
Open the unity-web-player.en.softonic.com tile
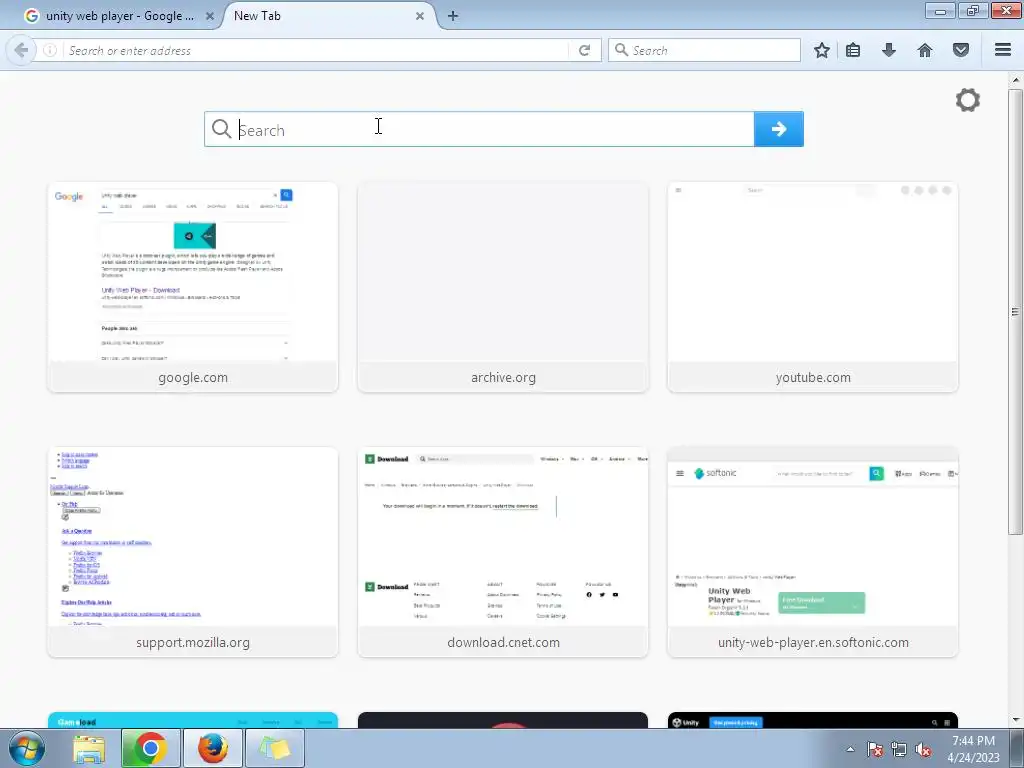[x=813, y=552]
